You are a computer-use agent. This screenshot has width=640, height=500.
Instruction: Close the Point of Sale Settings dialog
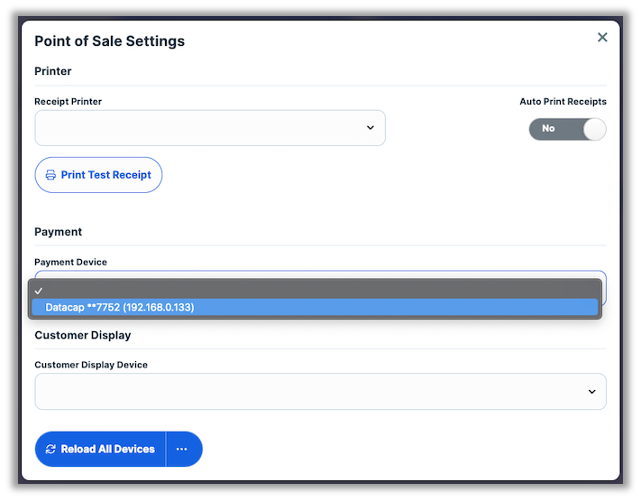602,37
